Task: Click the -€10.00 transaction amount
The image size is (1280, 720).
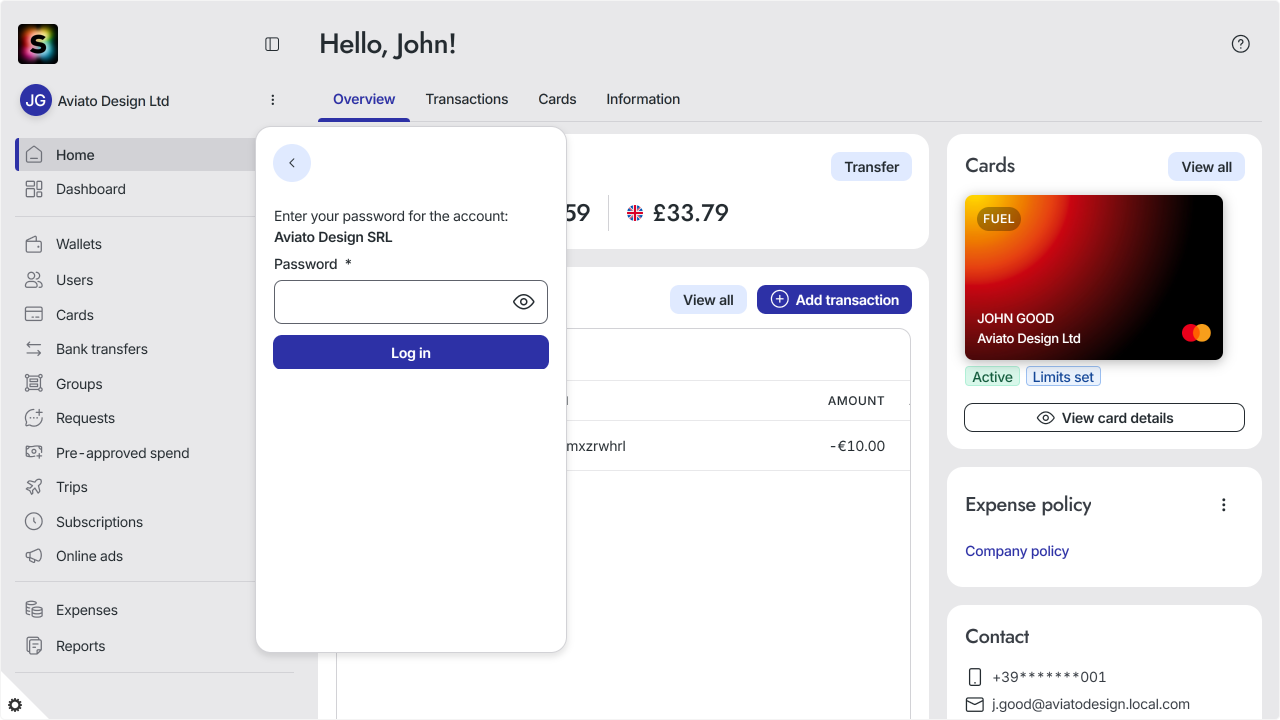Action: point(857,446)
